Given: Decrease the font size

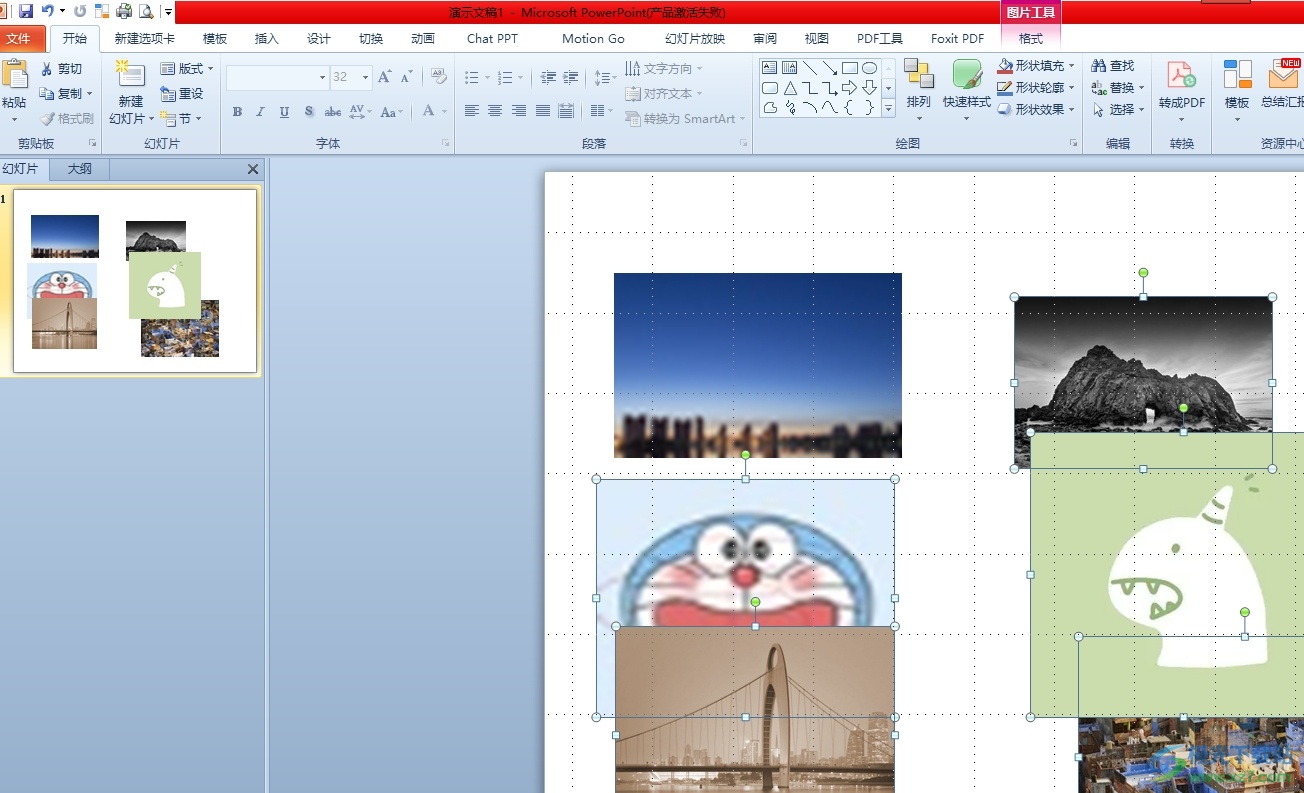Looking at the screenshot, I should click(407, 77).
